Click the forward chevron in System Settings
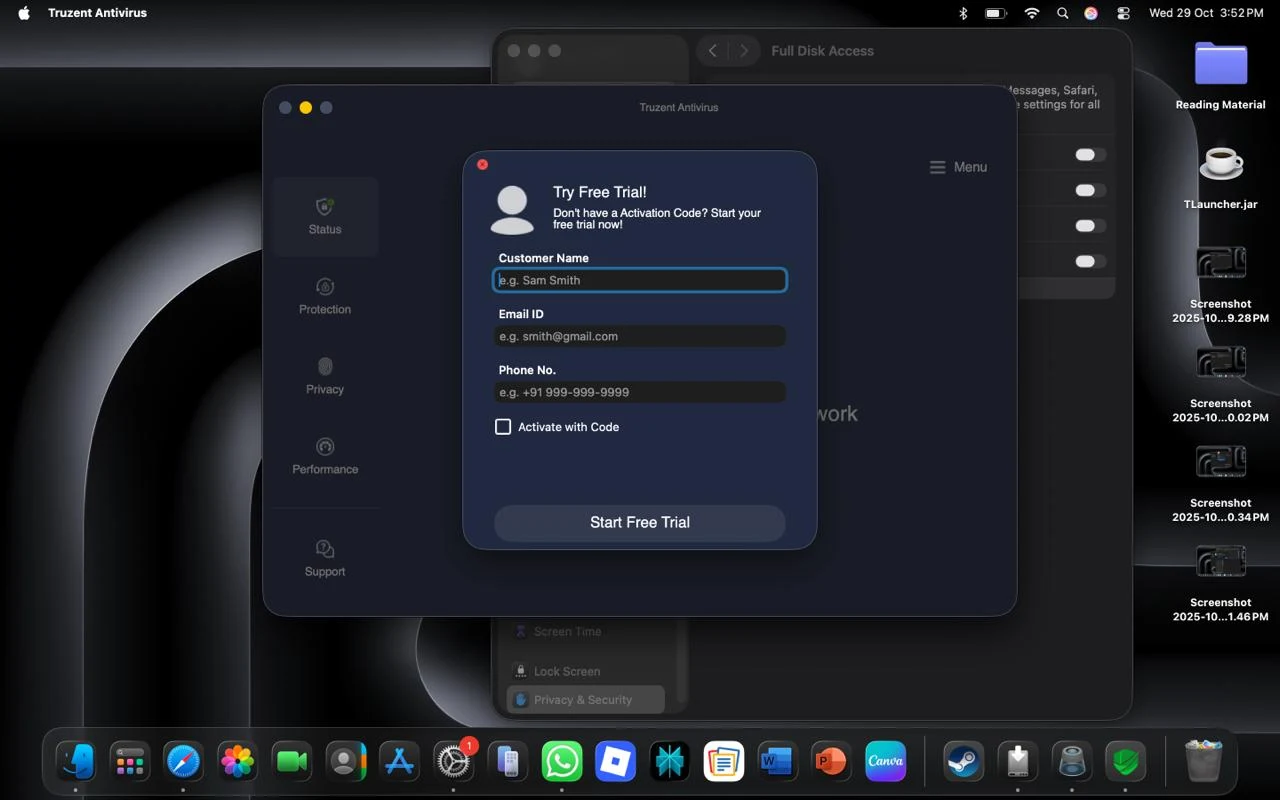 [x=744, y=51]
